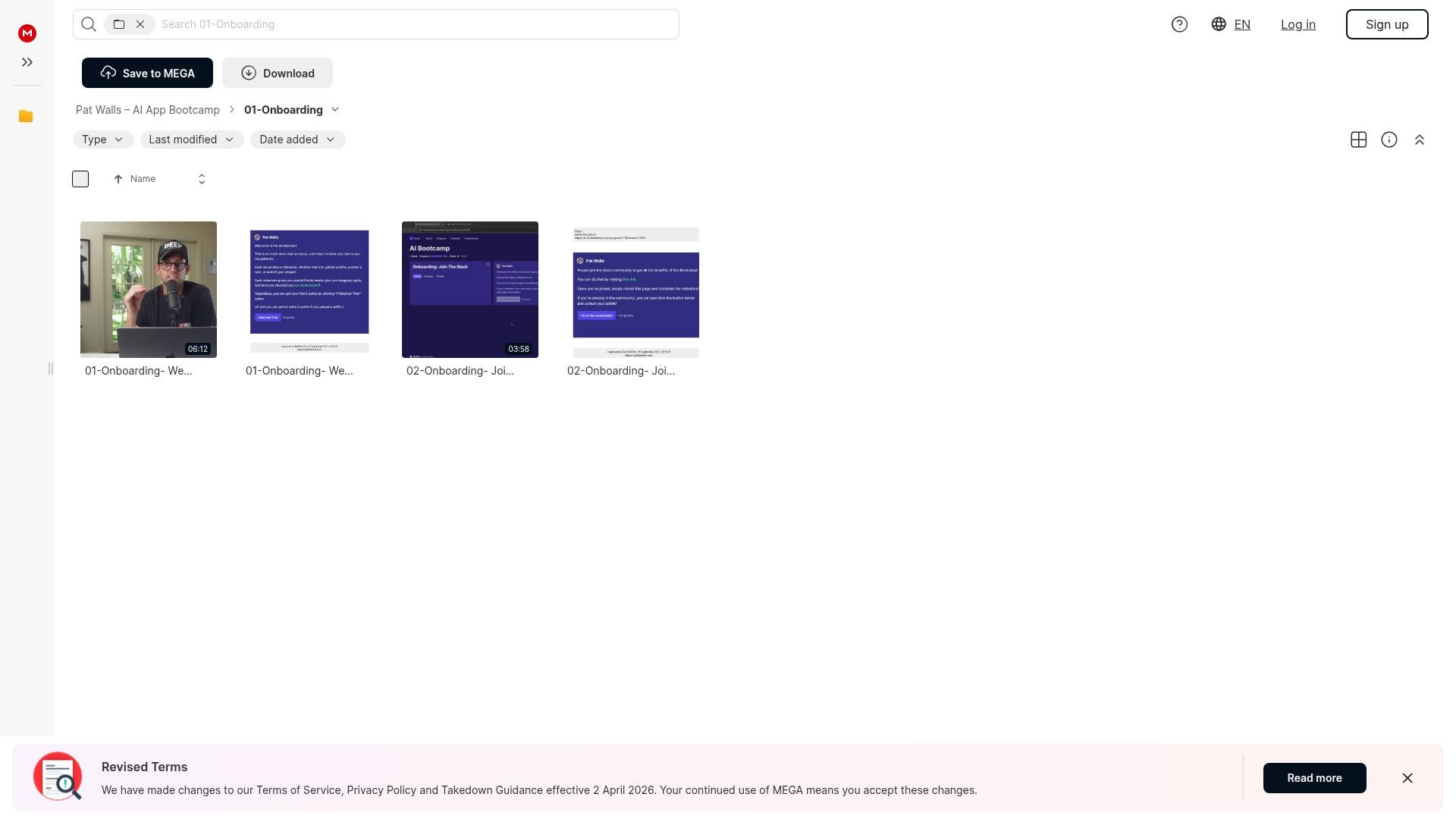This screenshot has width=1456, height=819.
Task: Open the yellow folder icon in sidebar
Action: click(26, 116)
